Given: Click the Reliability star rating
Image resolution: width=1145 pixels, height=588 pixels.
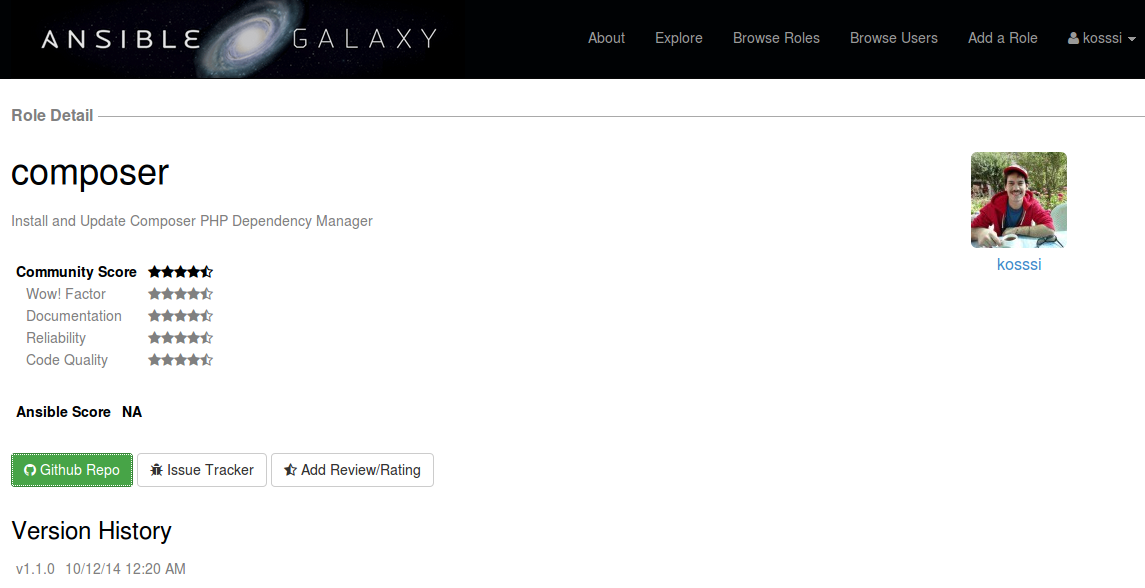Looking at the screenshot, I should click(x=180, y=337).
